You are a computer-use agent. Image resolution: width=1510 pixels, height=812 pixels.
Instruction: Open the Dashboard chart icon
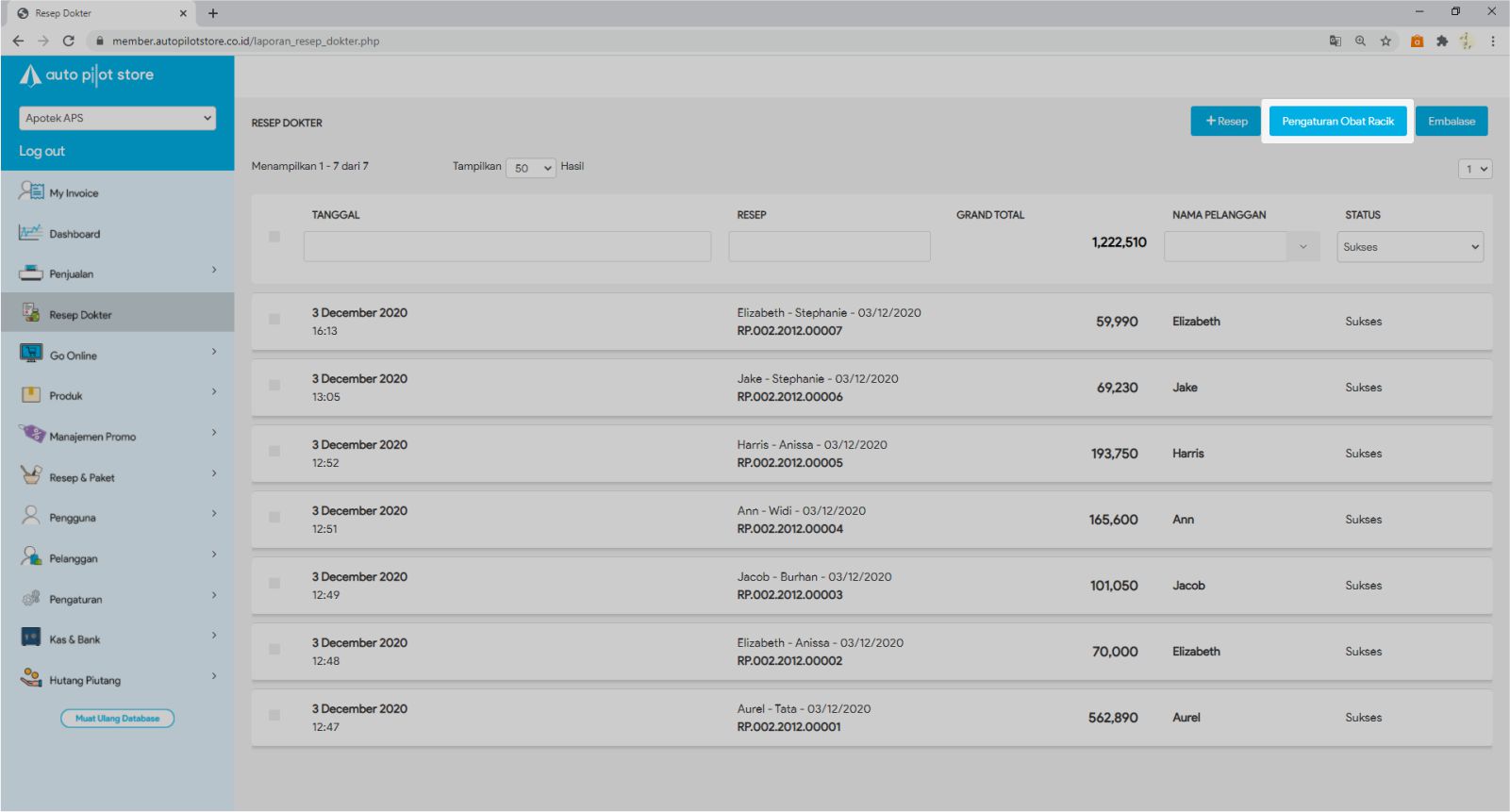(x=31, y=233)
